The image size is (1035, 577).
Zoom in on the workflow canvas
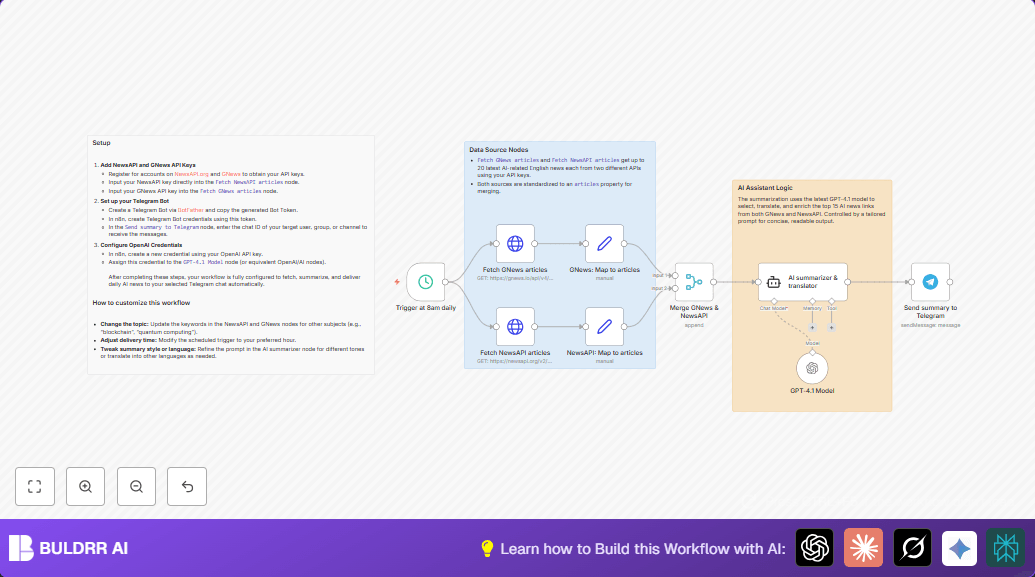pyautogui.click(x=85, y=487)
